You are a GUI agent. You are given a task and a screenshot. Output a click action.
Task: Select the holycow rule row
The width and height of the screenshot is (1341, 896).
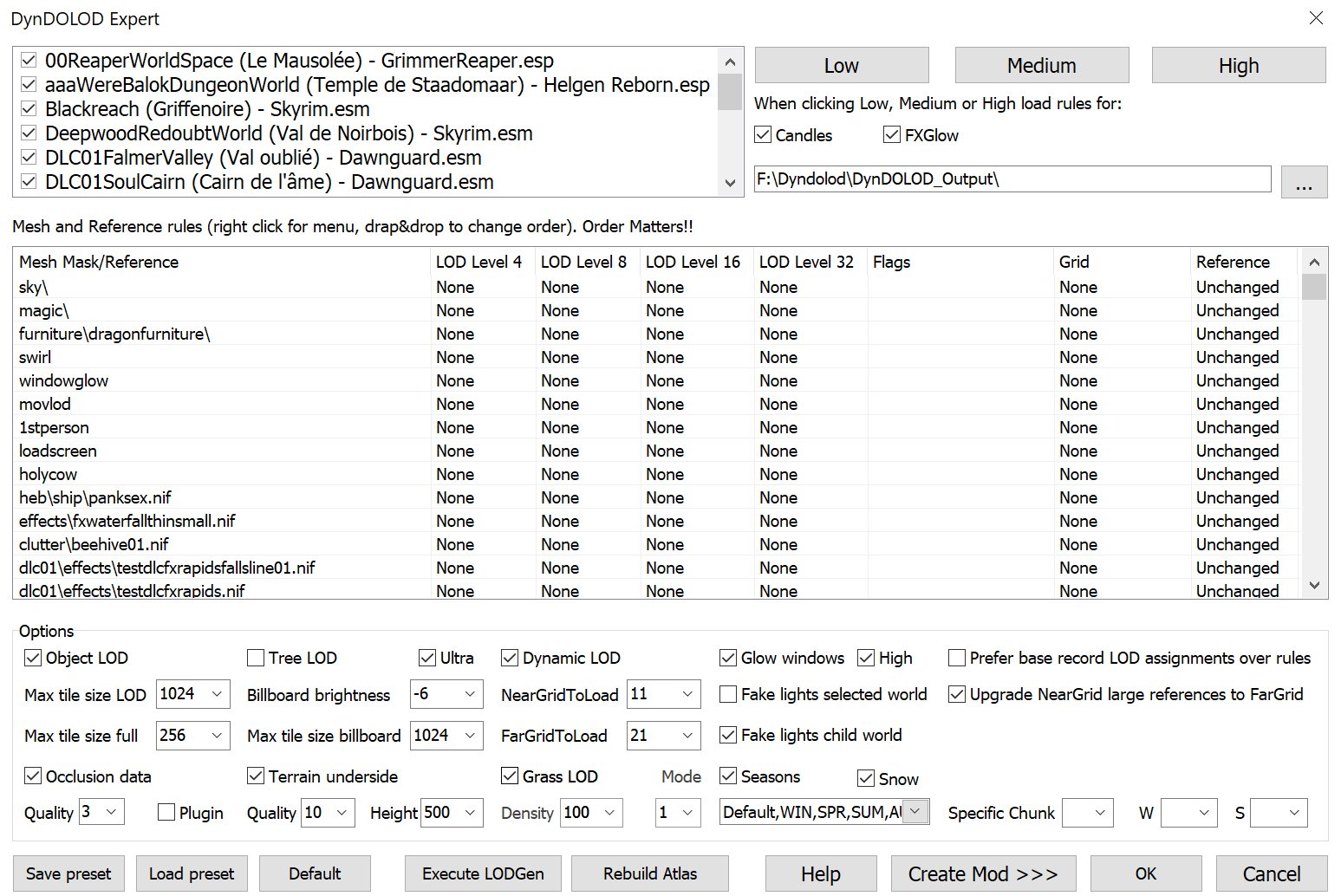(657, 474)
